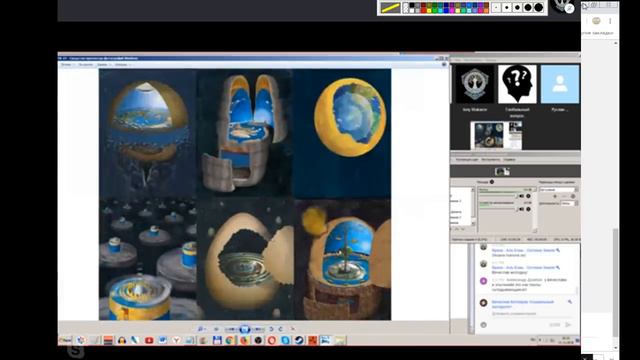Pick the red color swatch
The width and height of the screenshot is (640, 360).
(424, 11)
